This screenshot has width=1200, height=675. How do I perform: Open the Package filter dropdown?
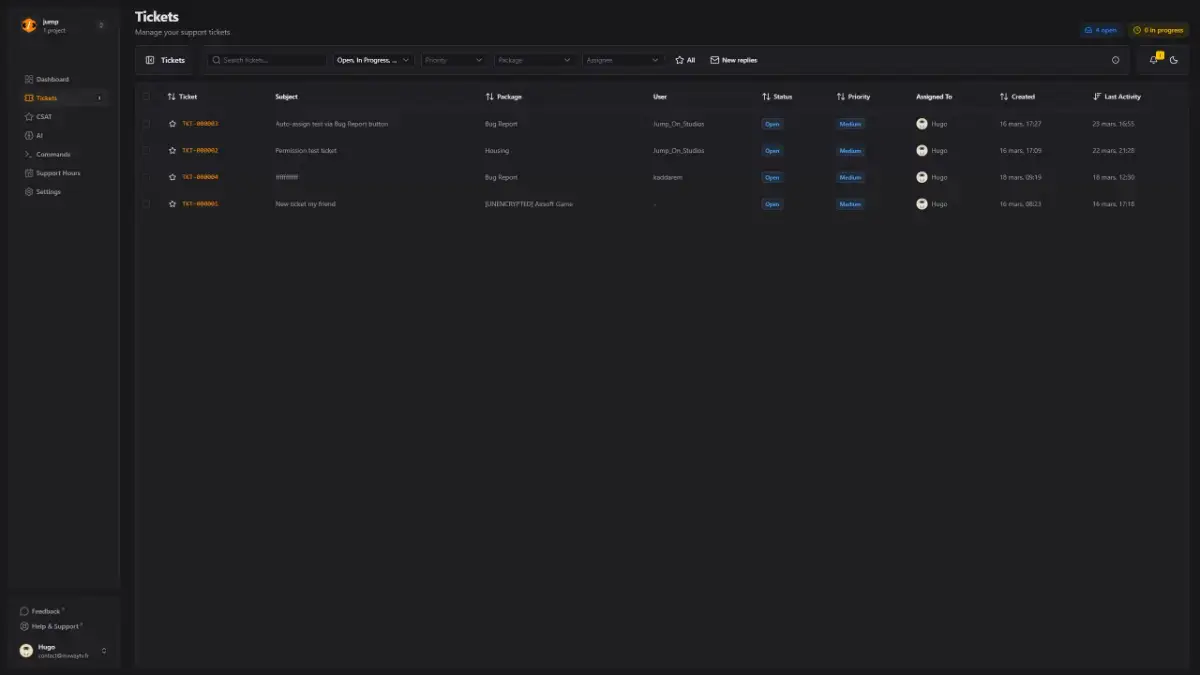pos(535,60)
